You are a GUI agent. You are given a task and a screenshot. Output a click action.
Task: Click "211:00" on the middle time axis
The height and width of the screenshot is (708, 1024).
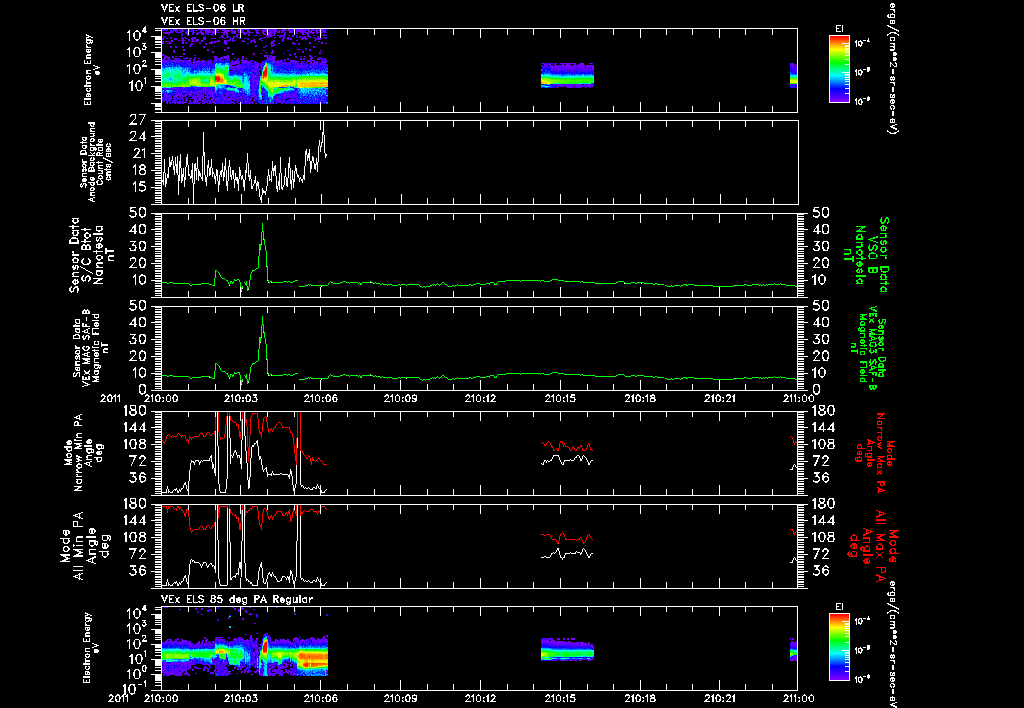(x=799, y=398)
